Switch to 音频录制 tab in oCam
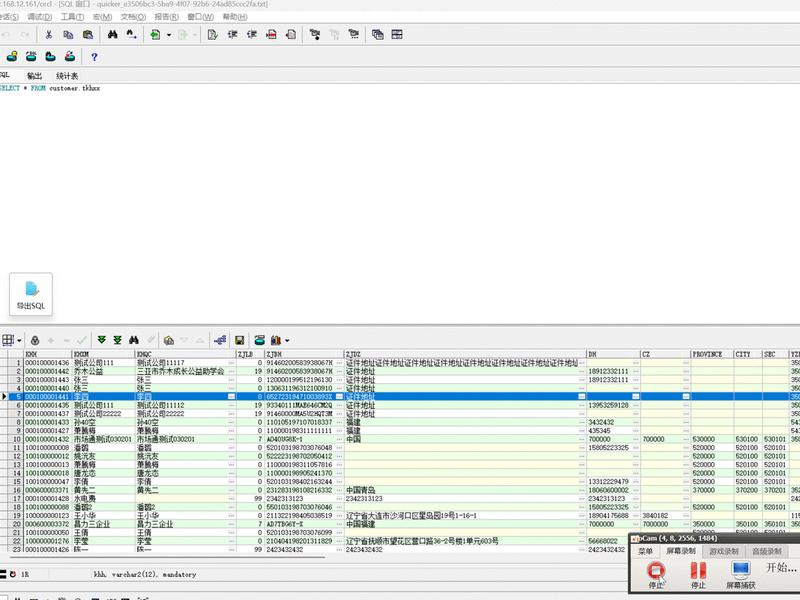 tap(766, 552)
